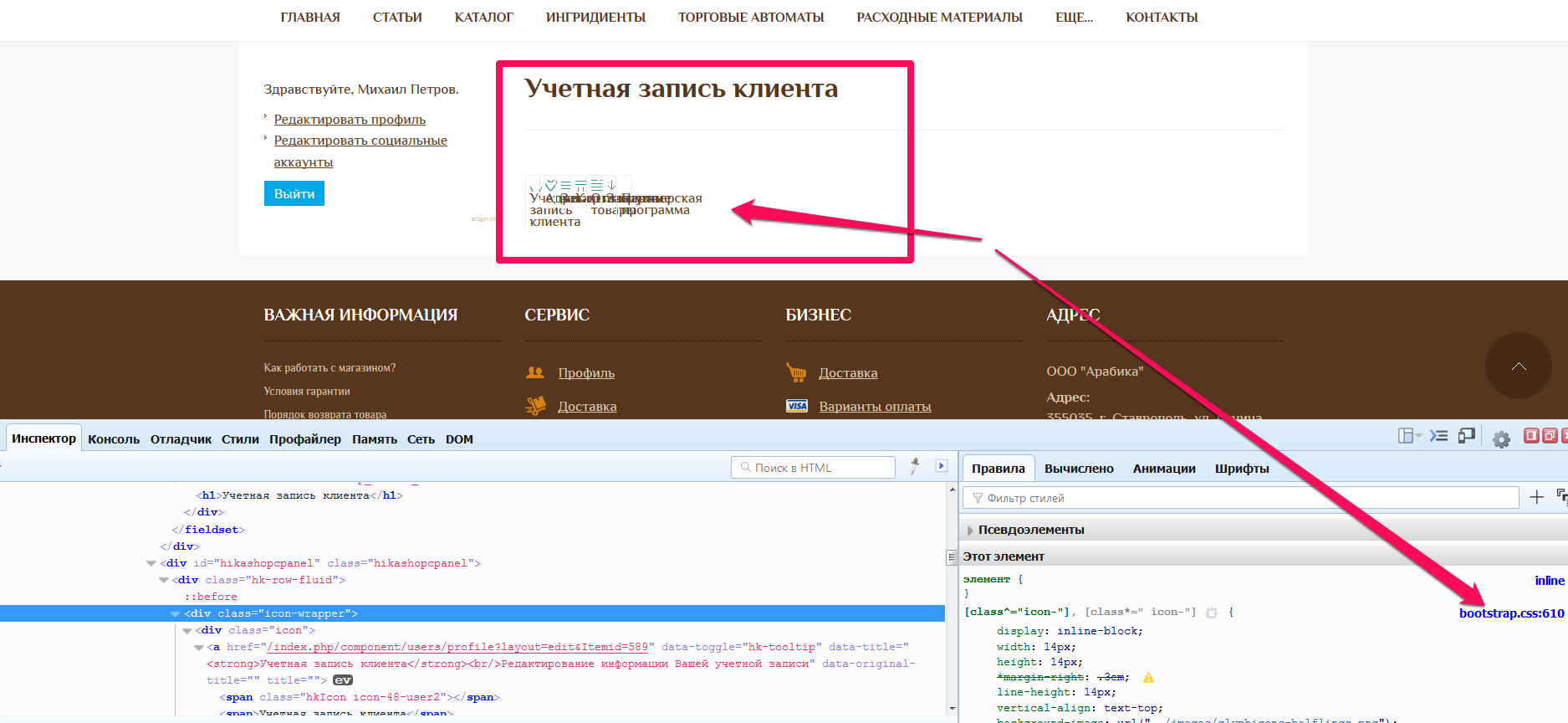Open the bootstrap.css:610 source link

coord(1511,613)
